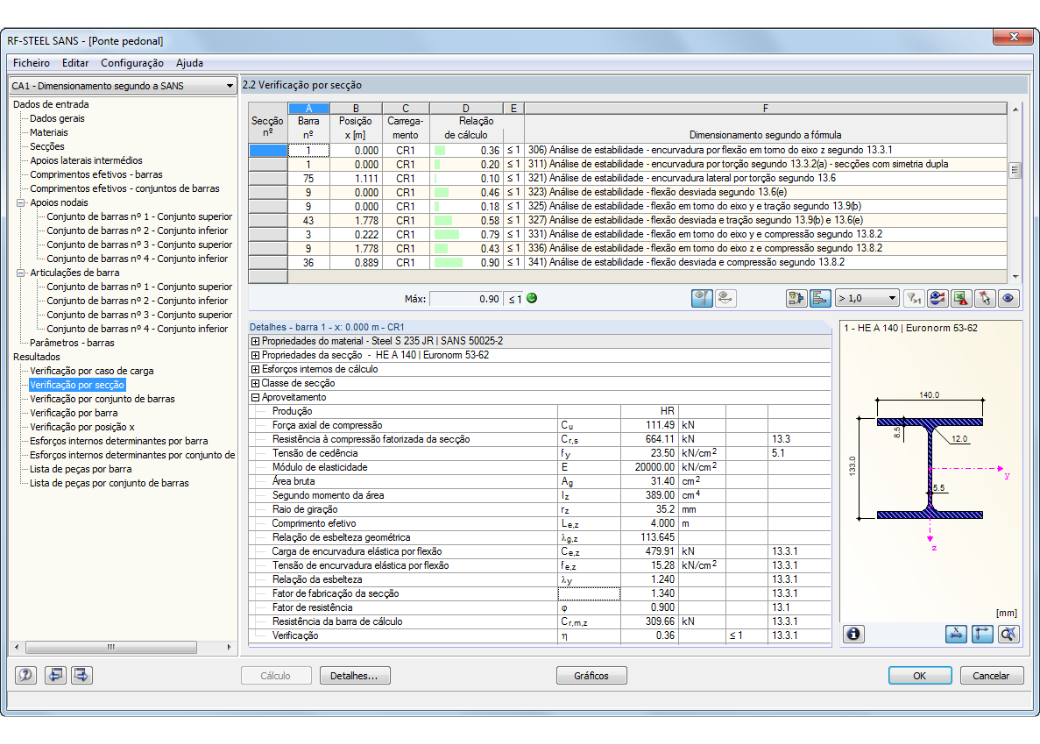Collapse the Articulações de barra tree node
Screen dimensions: 1040x744
(x=21, y=273)
